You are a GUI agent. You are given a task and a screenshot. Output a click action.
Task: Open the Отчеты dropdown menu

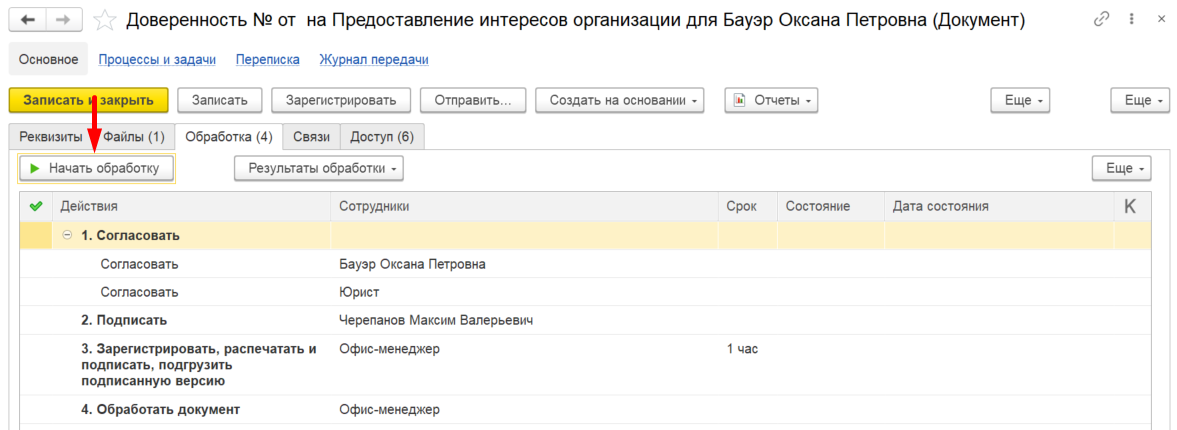771,100
